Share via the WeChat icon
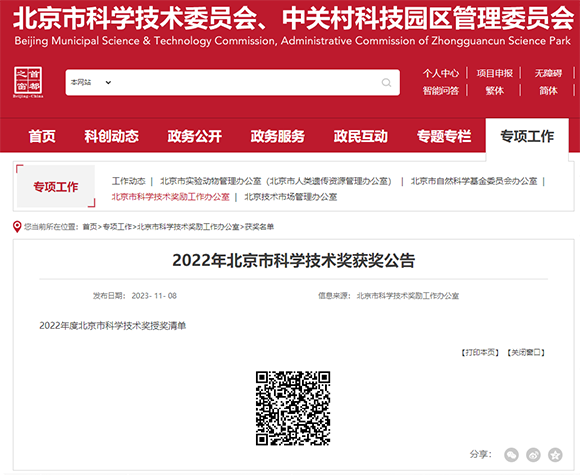 [x=511, y=455]
